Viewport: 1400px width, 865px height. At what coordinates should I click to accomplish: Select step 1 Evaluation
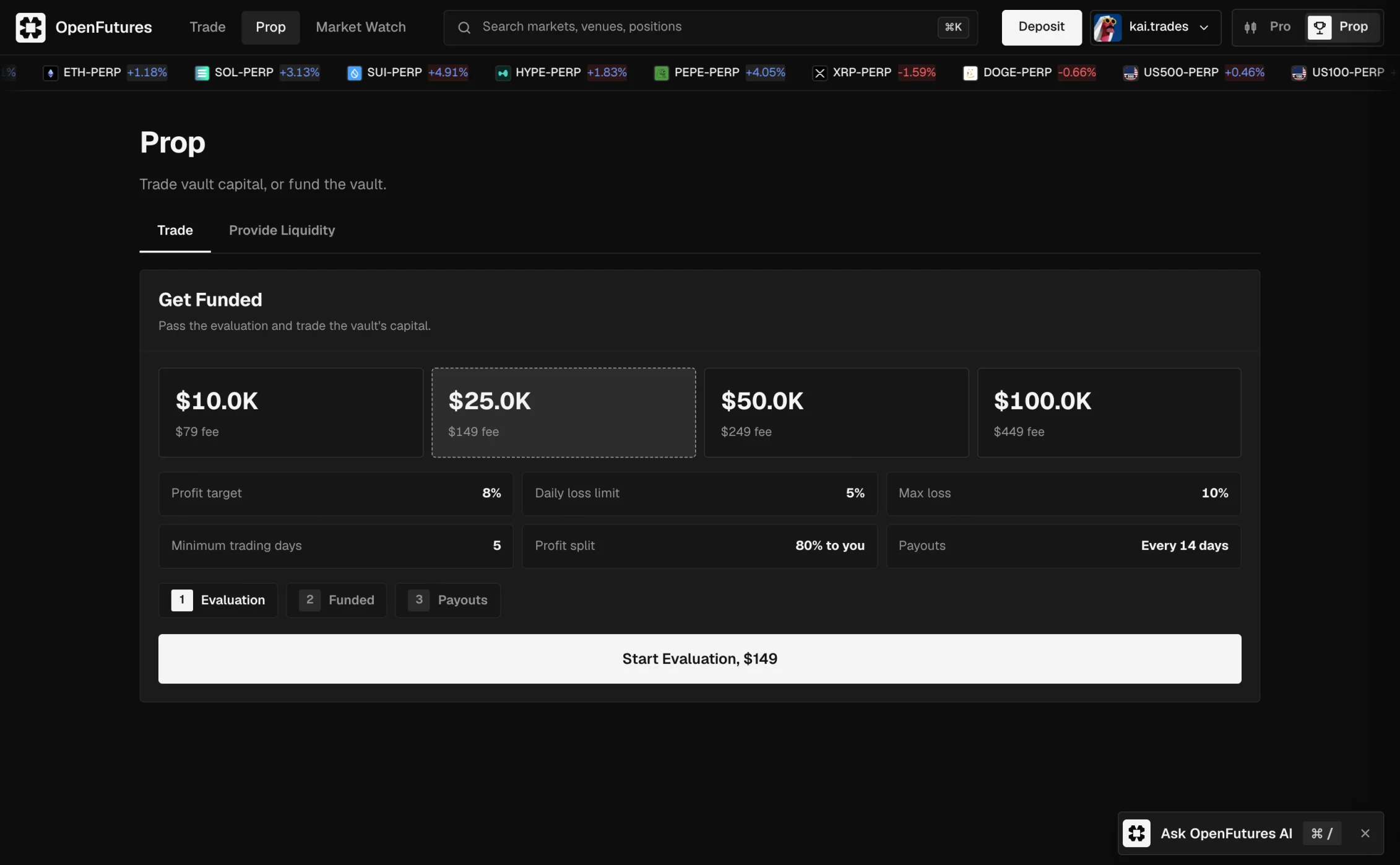(x=218, y=599)
